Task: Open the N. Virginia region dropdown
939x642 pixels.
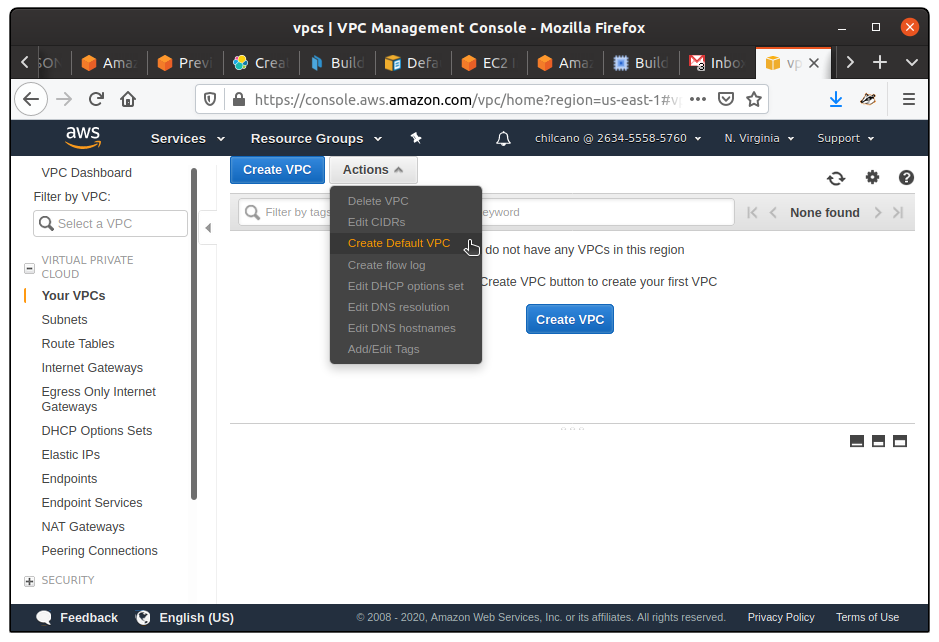Action: pos(759,138)
